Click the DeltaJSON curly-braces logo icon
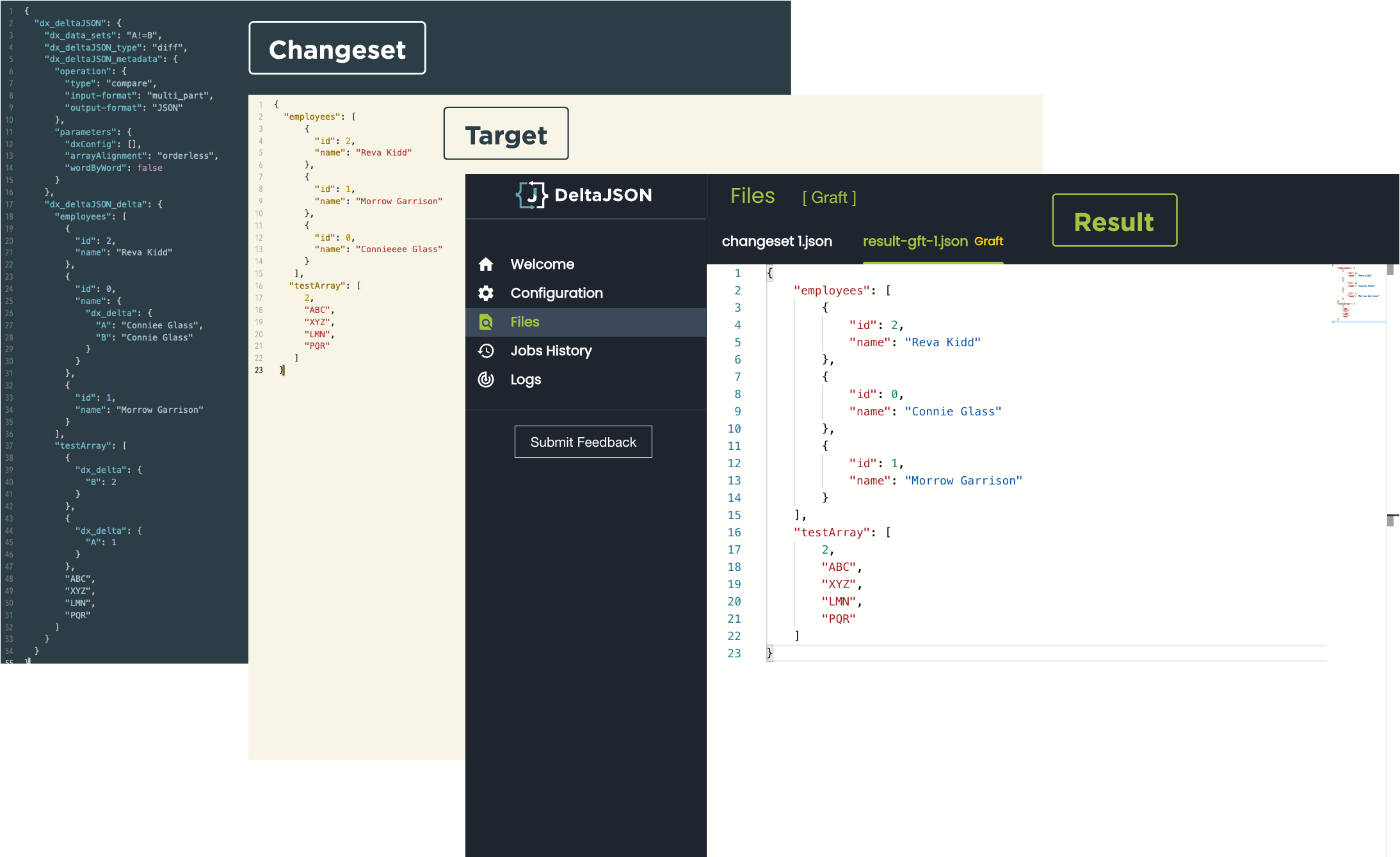Image resolution: width=1400 pixels, height=857 pixels. 530,195
